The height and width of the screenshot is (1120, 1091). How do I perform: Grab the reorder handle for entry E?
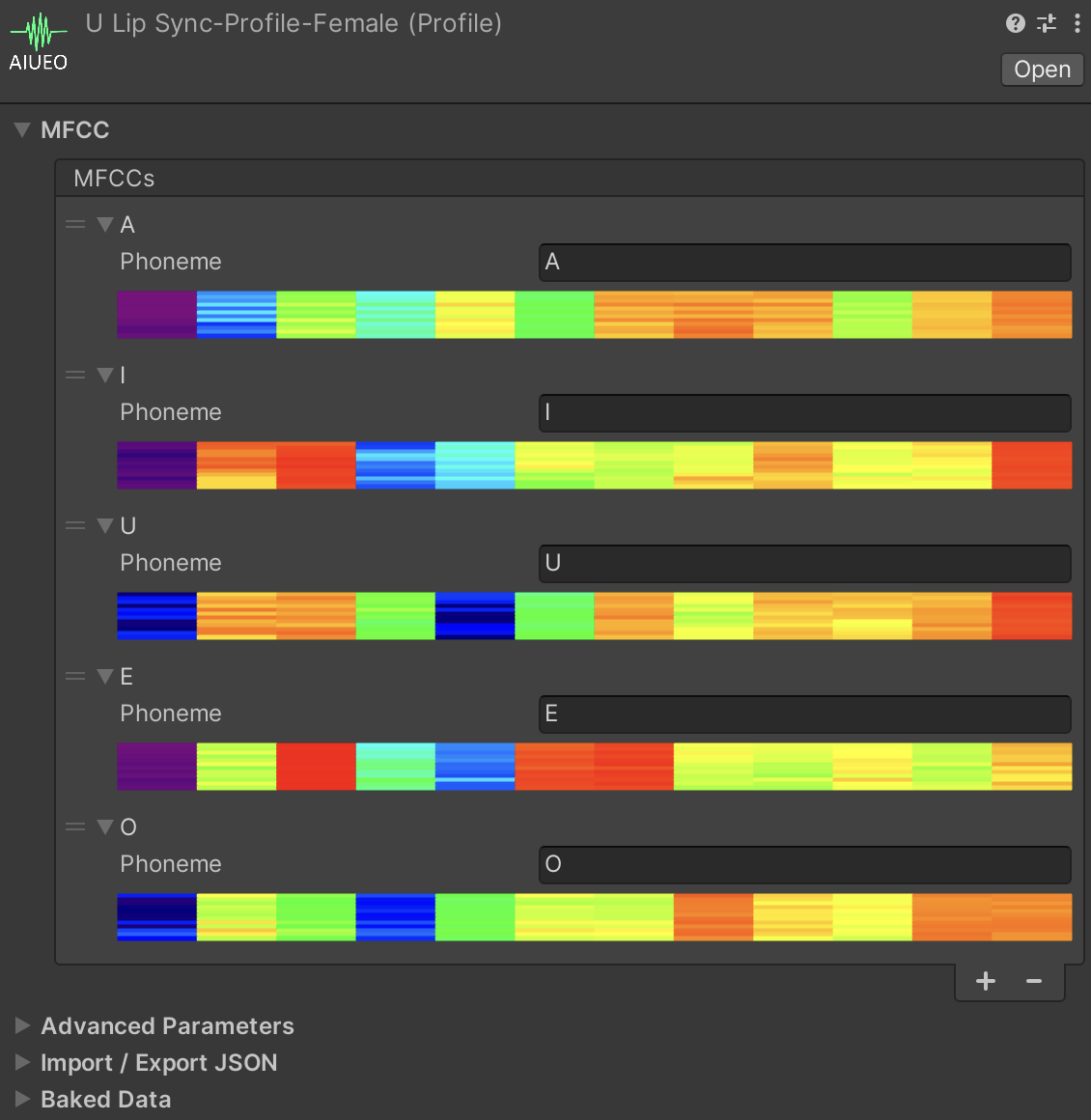click(x=75, y=677)
